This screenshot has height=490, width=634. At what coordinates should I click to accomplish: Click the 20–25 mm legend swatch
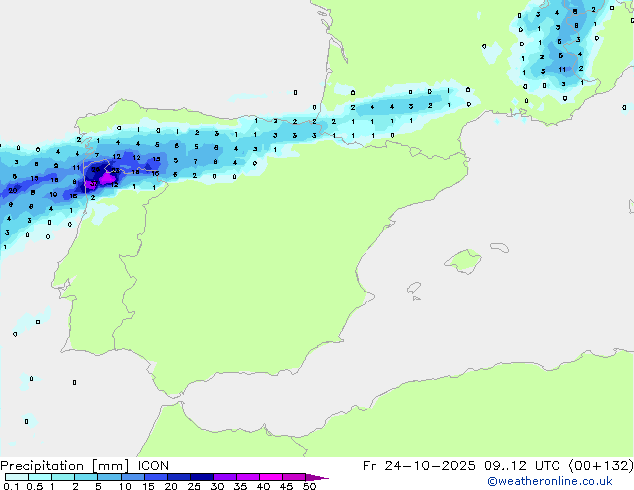point(179,477)
